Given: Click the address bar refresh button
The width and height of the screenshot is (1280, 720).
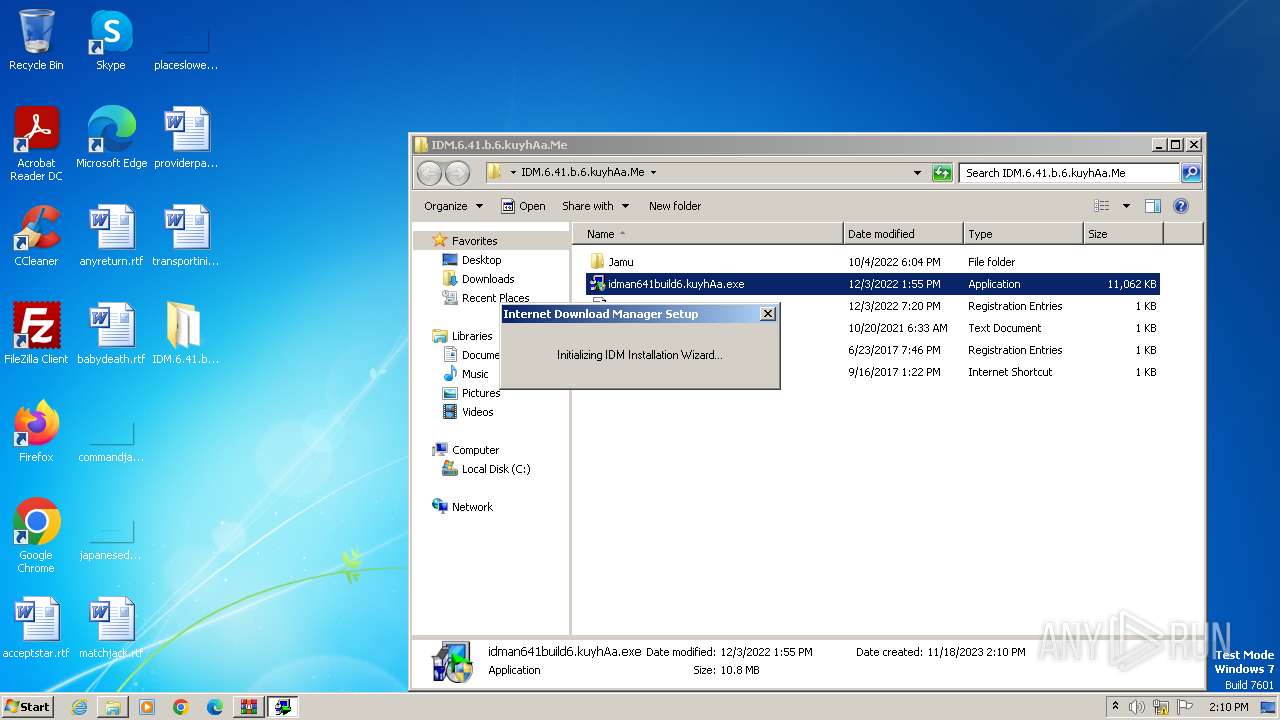Looking at the screenshot, I should [942, 173].
